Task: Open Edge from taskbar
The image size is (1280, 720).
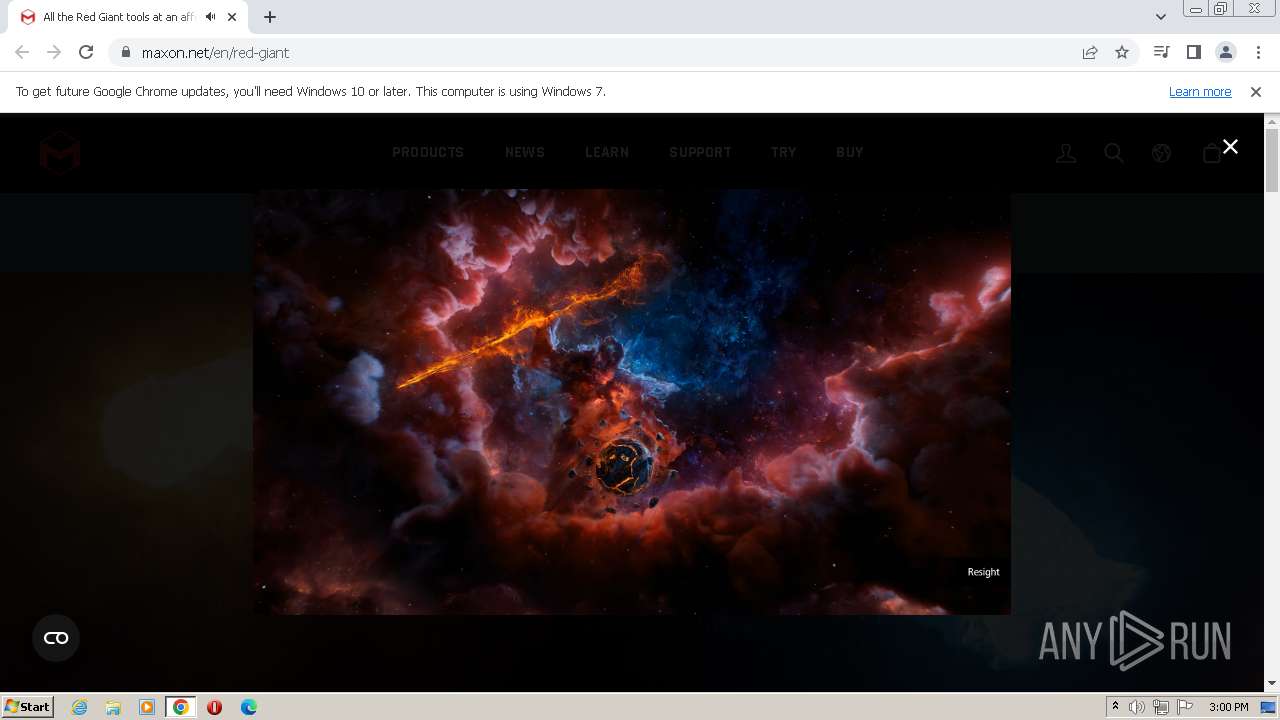Action: (249, 707)
